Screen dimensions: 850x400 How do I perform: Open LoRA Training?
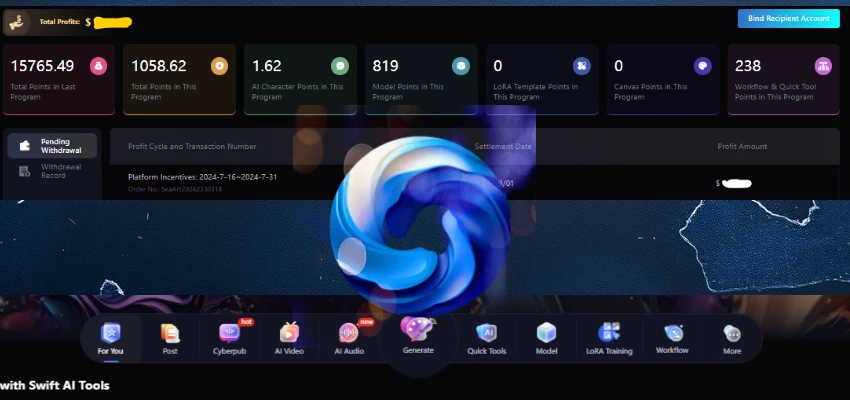[x=609, y=338]
